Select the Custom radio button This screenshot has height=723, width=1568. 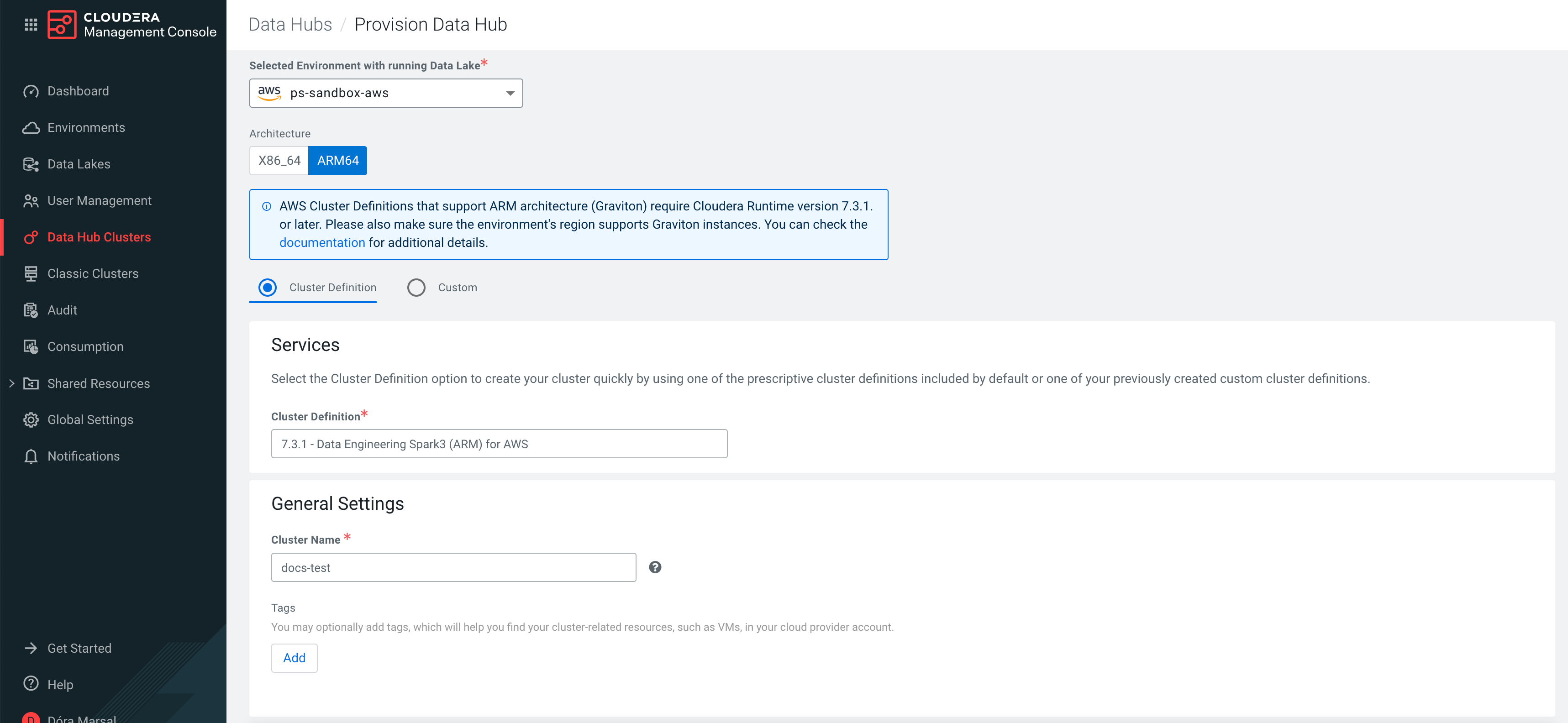[416, 287]
